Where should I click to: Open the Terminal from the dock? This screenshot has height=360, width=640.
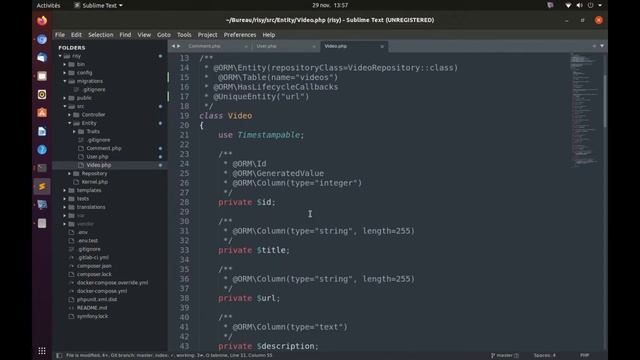[42, 168]
